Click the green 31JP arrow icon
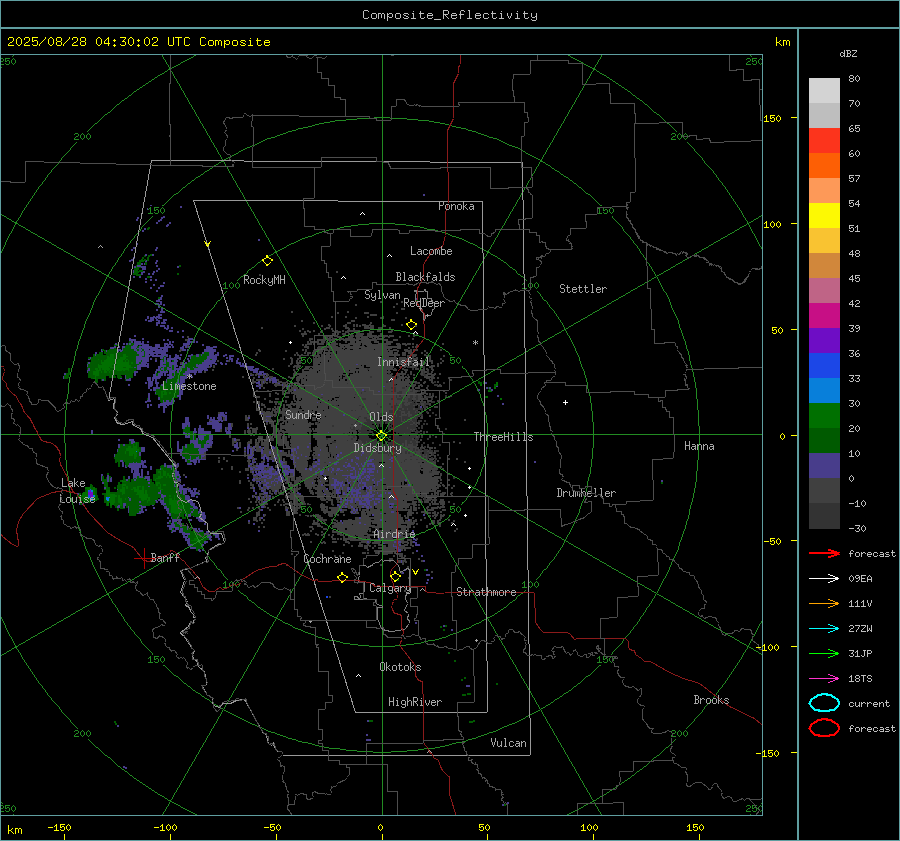This screenshot has width=900, height=841. (824, 653)
